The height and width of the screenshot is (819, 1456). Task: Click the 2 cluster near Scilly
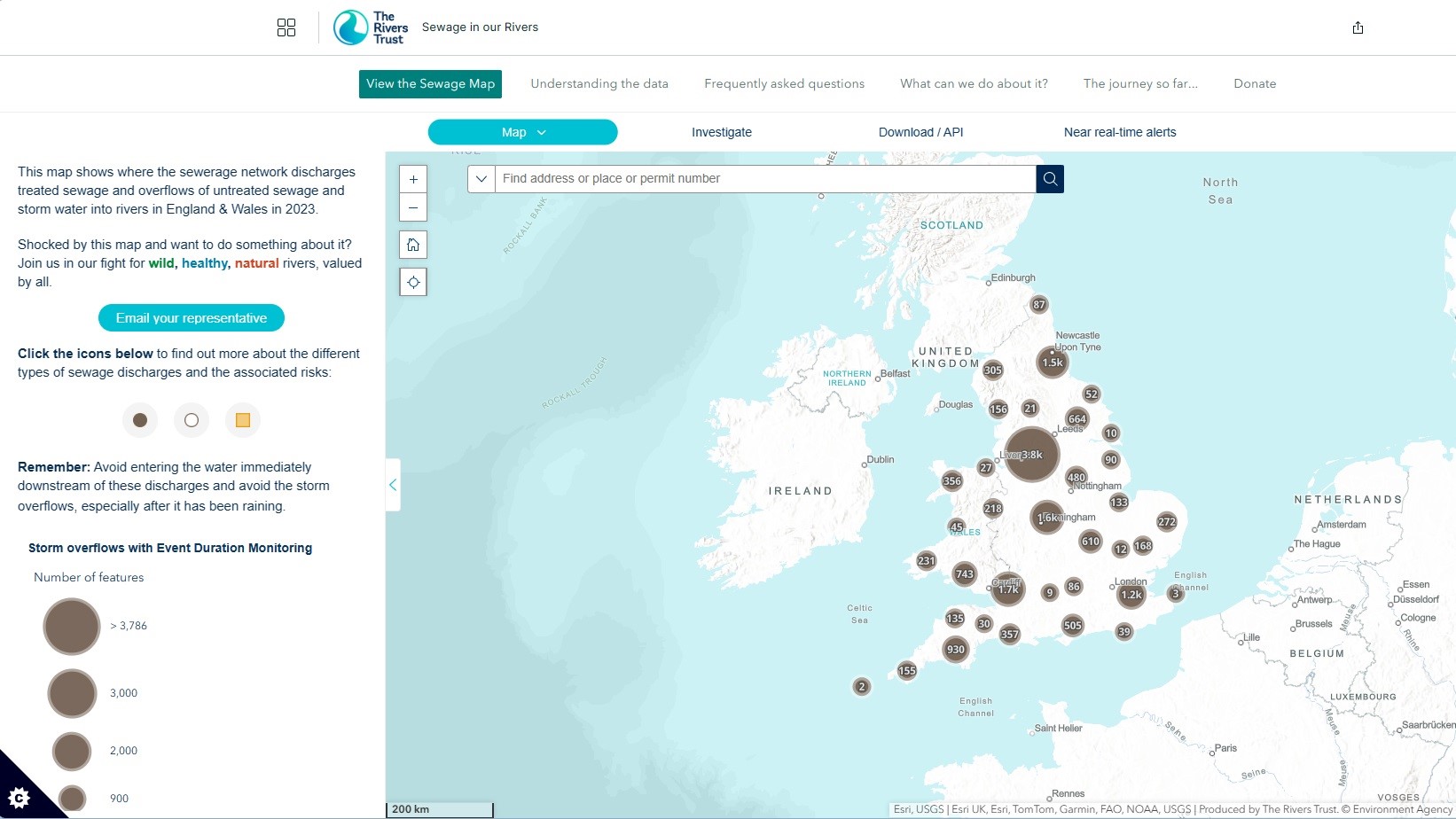pos(862,686)
